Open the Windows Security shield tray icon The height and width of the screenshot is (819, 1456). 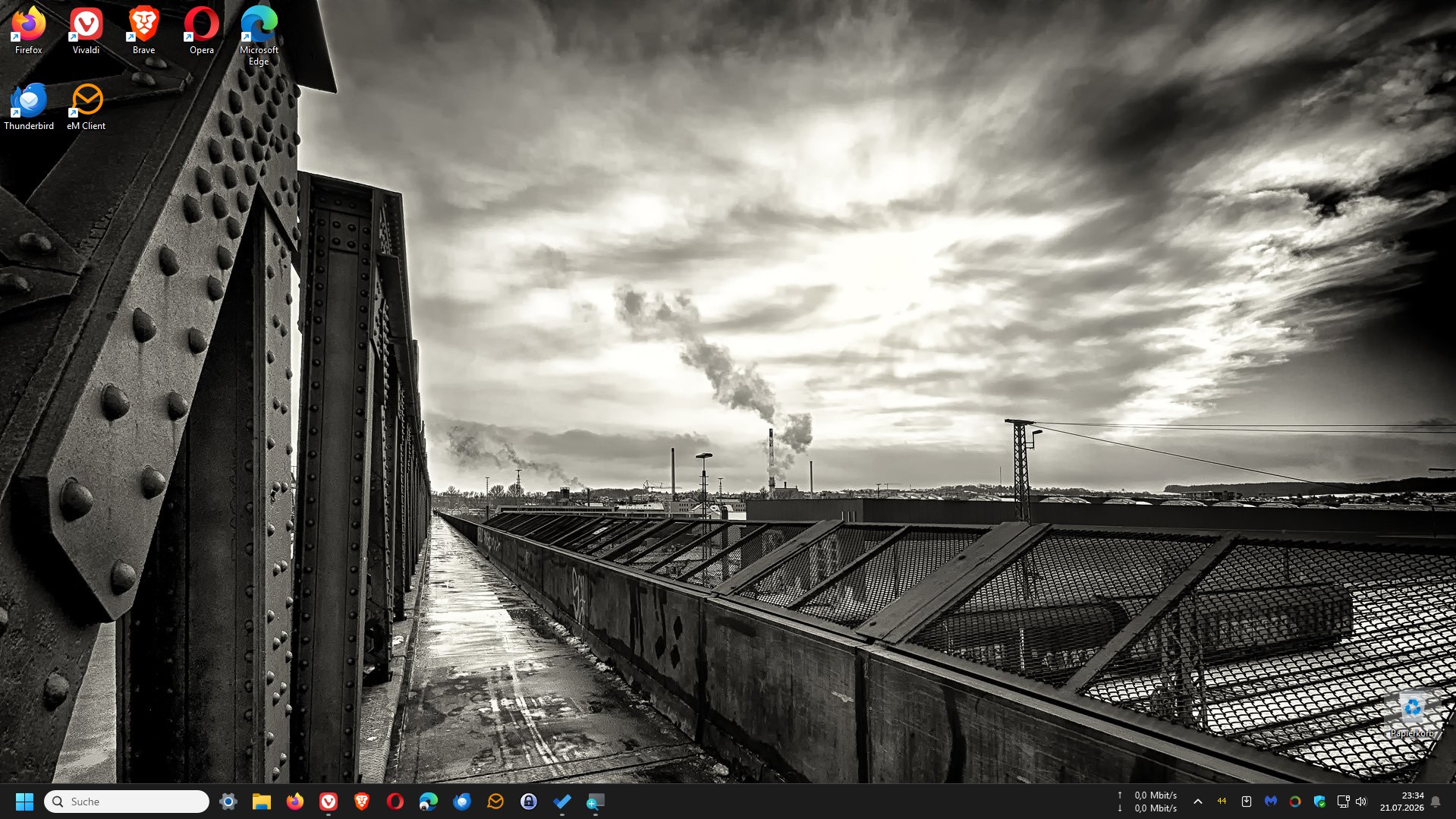[x=1319, y=802]
